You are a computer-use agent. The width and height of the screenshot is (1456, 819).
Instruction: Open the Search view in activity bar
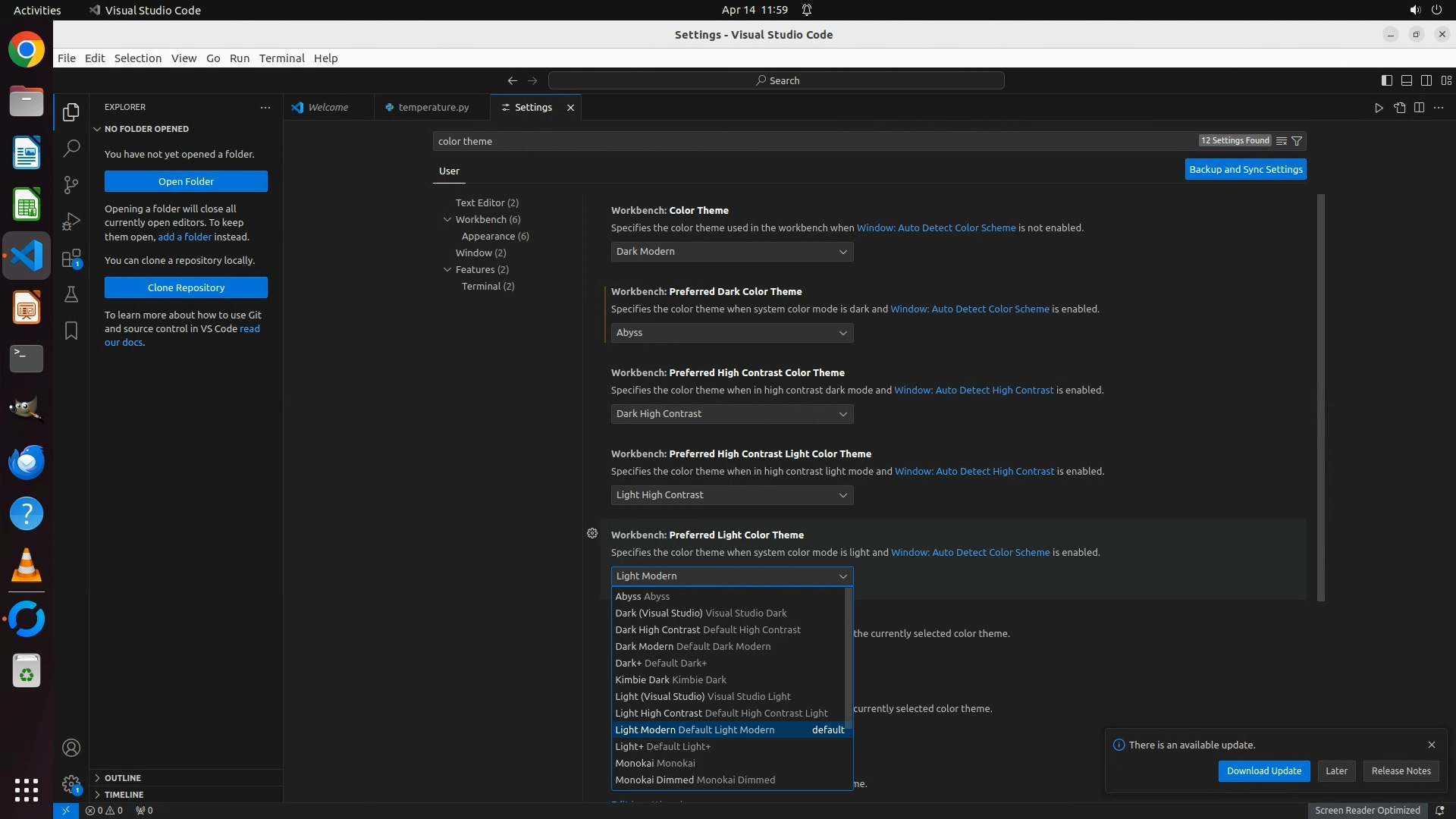pos(71,148)
